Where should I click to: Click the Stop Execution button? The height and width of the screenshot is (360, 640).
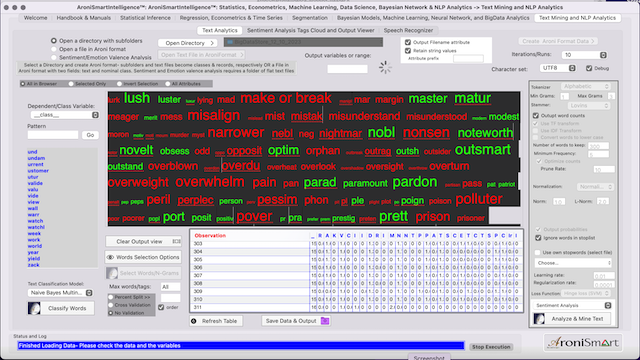click(491, 347)
